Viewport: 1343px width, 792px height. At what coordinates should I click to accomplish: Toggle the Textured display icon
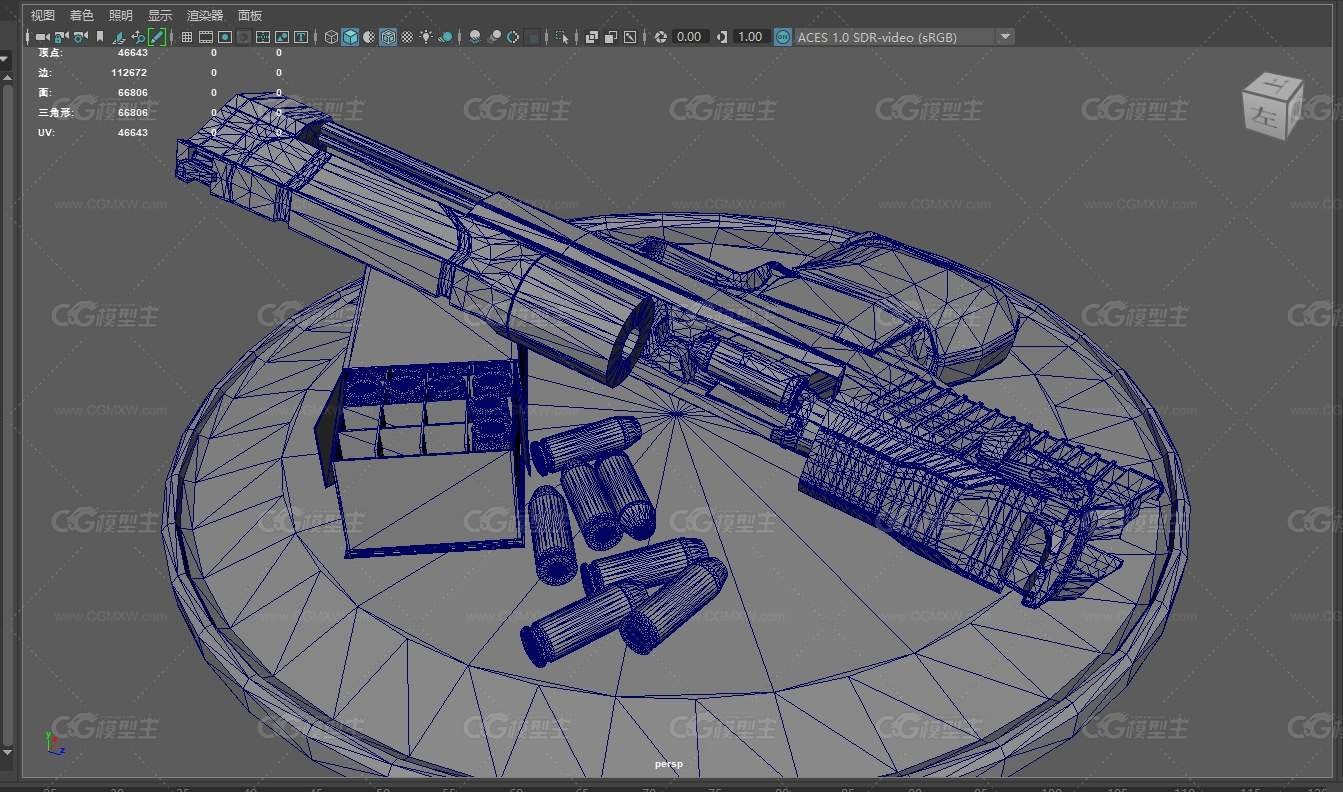click(407, 37)
